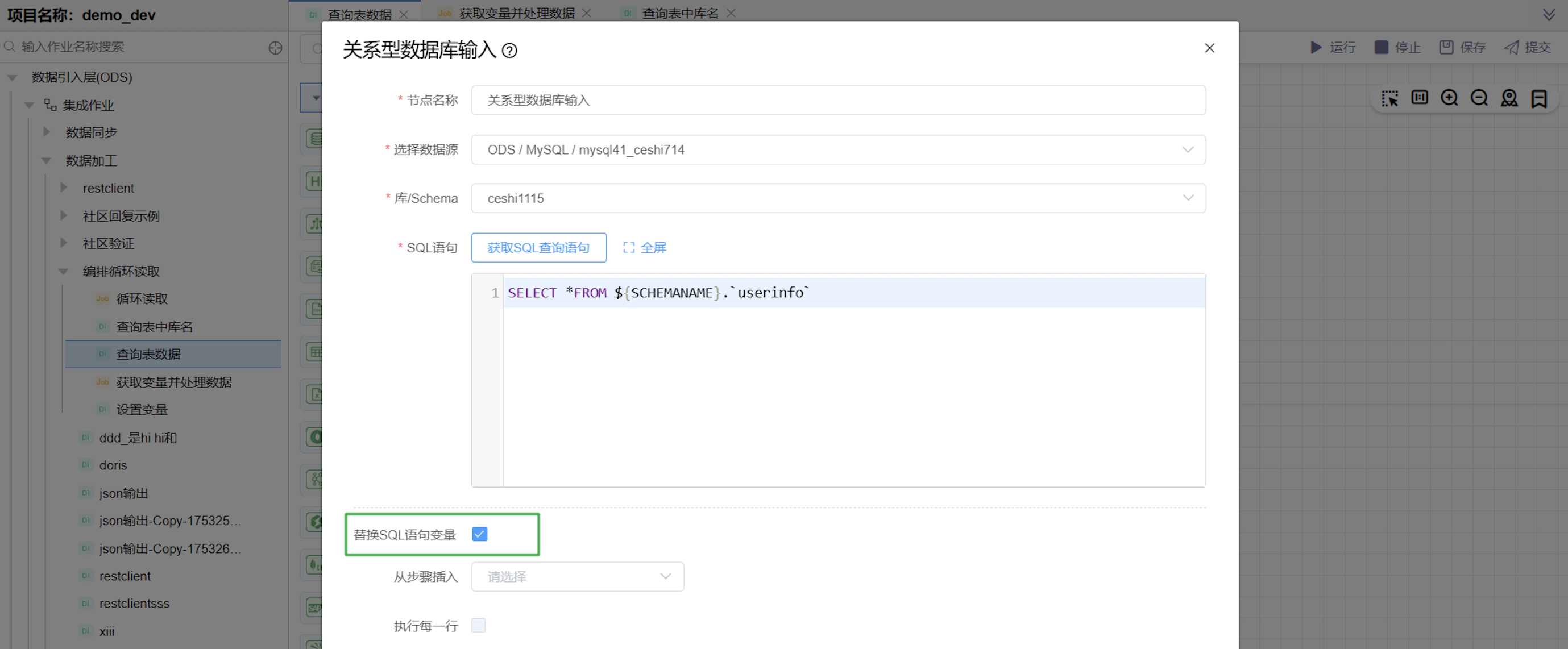Switch to the 查询表中库名 tab
The height and width of the screenshot is (649, 1568).
pyautogui.click(x=680, y=14)
